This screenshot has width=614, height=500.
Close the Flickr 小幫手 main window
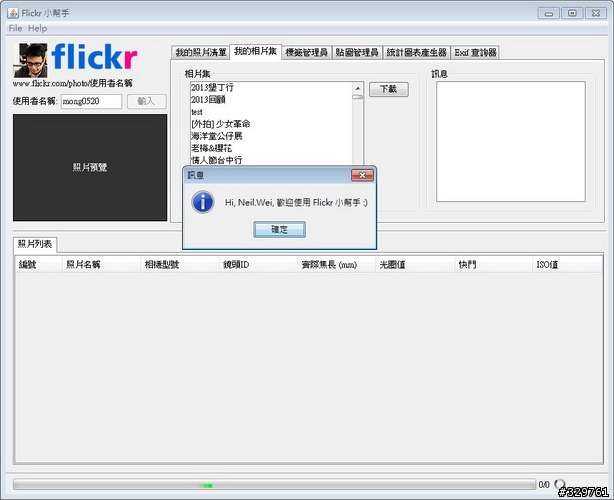[596, 13]
